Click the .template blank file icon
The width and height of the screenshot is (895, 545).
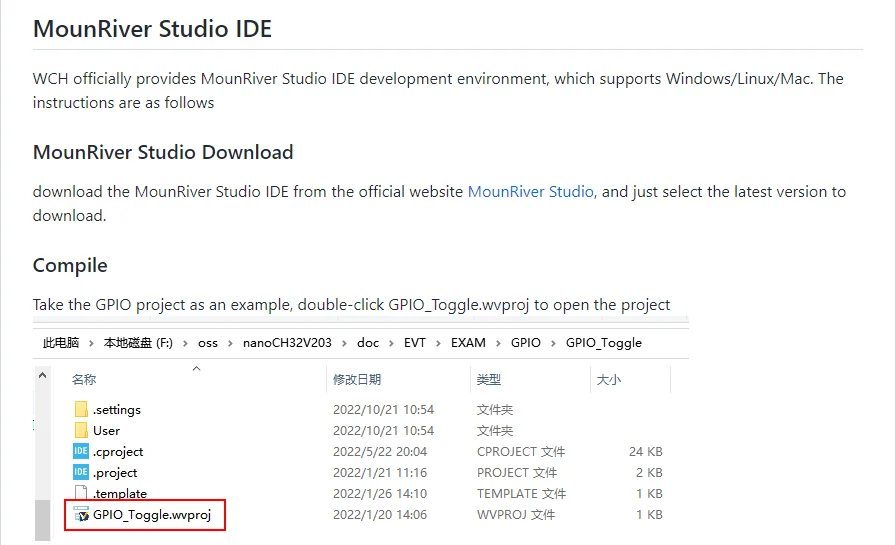pos(81,492)
